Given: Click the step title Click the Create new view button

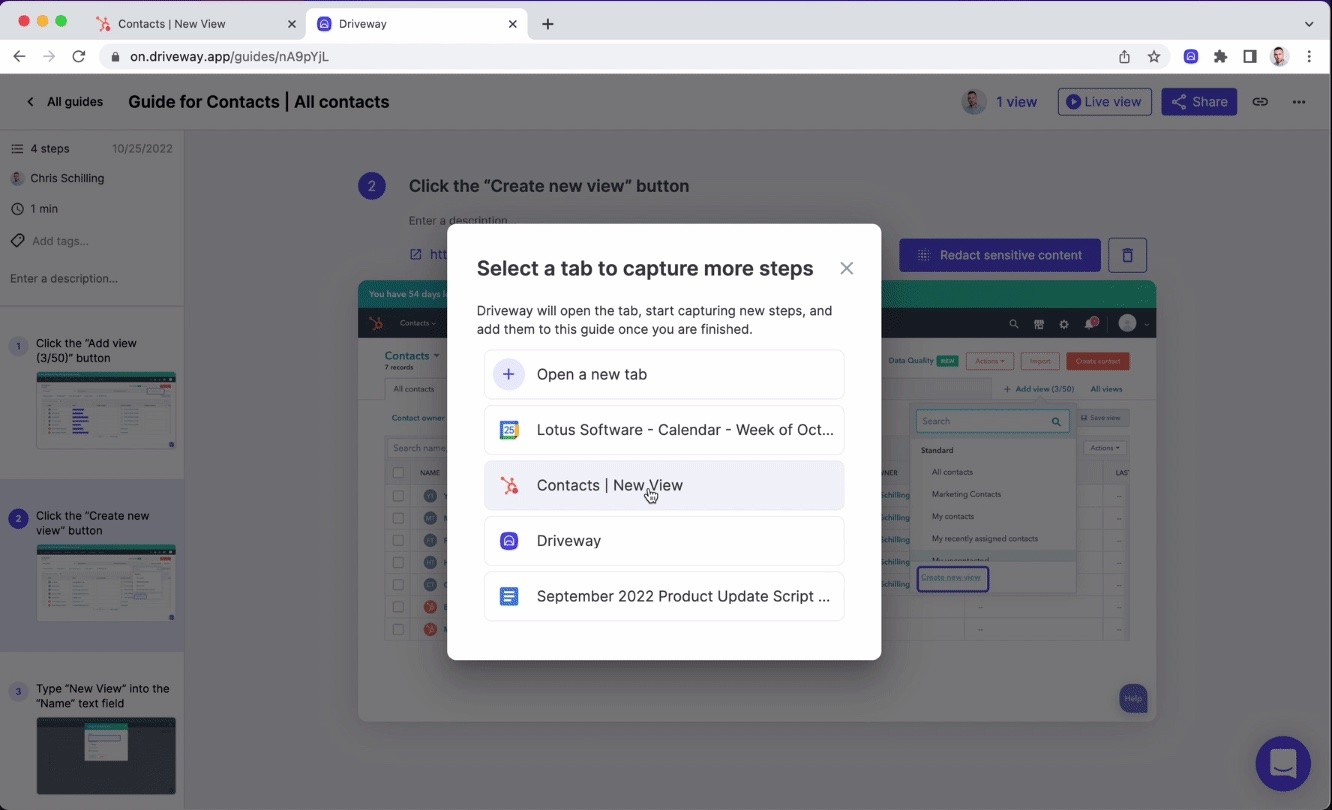Looking at the screenshot, I should 548,186.
